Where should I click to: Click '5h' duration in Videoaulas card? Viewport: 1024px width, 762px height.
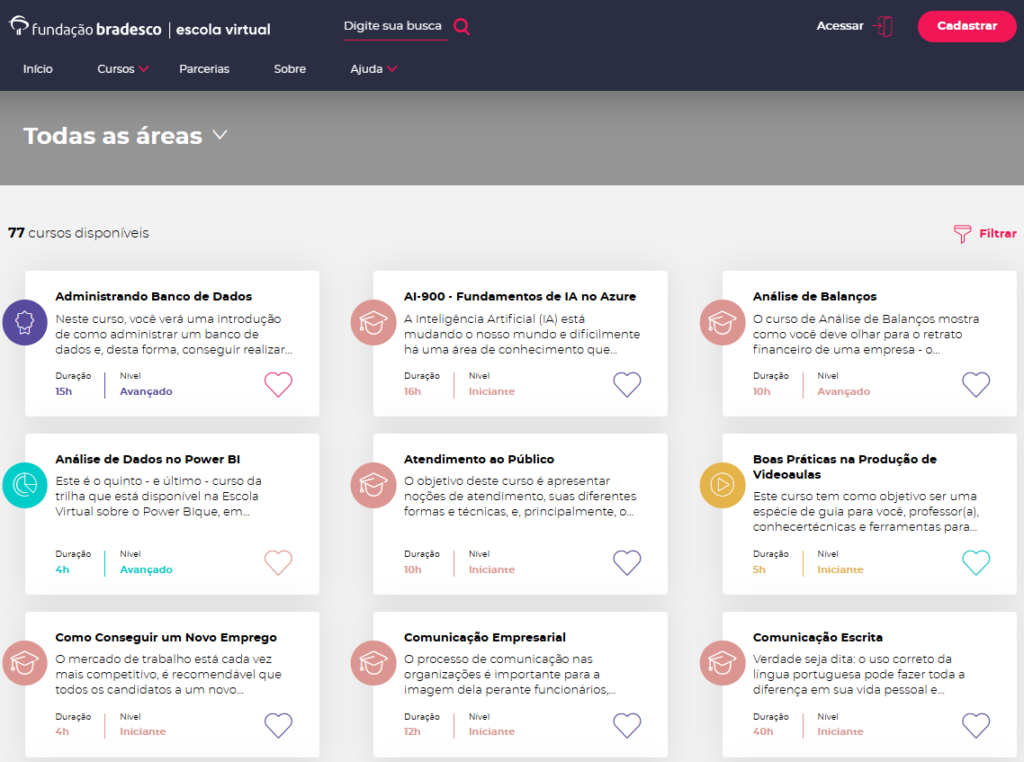(x=759, y=569)
